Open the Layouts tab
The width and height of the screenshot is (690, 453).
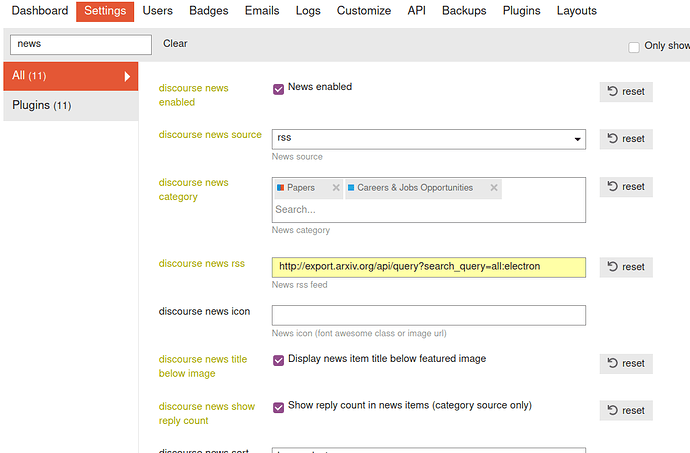576,11
